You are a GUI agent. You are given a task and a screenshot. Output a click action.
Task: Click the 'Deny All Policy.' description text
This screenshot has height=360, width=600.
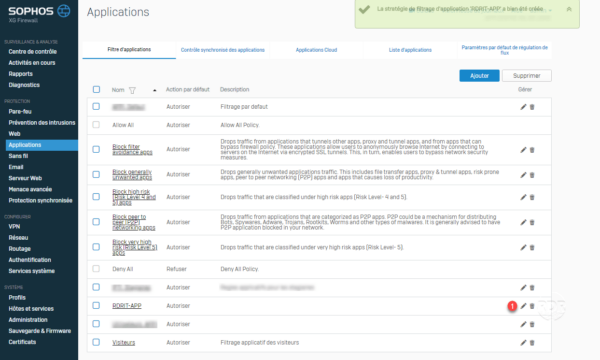[240, 269]
